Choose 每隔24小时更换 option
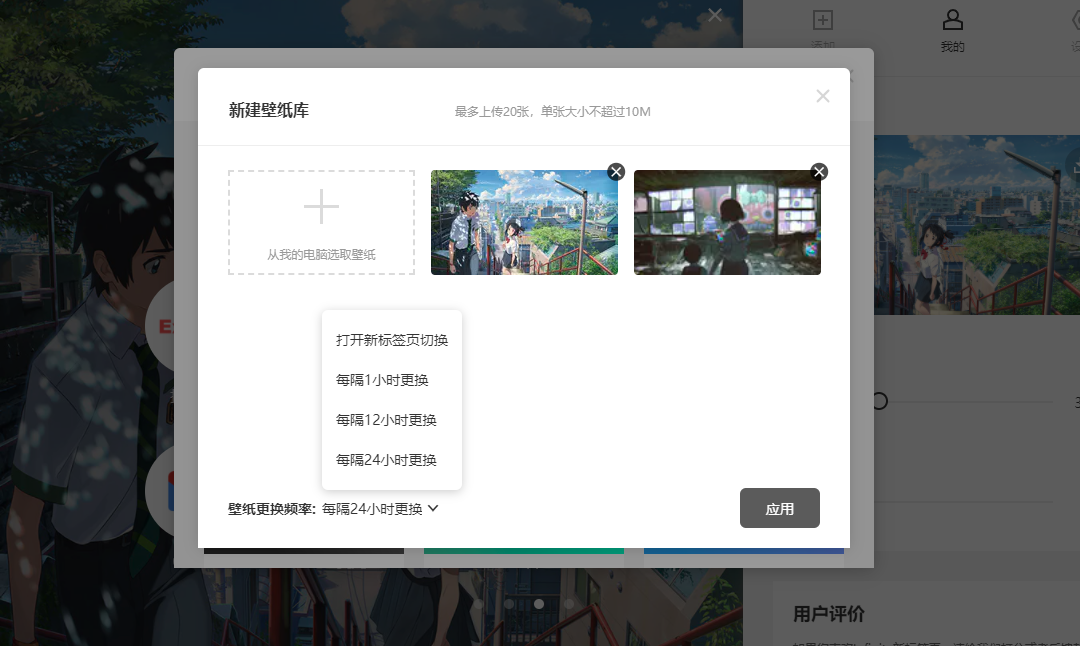 tap(388, 460)
